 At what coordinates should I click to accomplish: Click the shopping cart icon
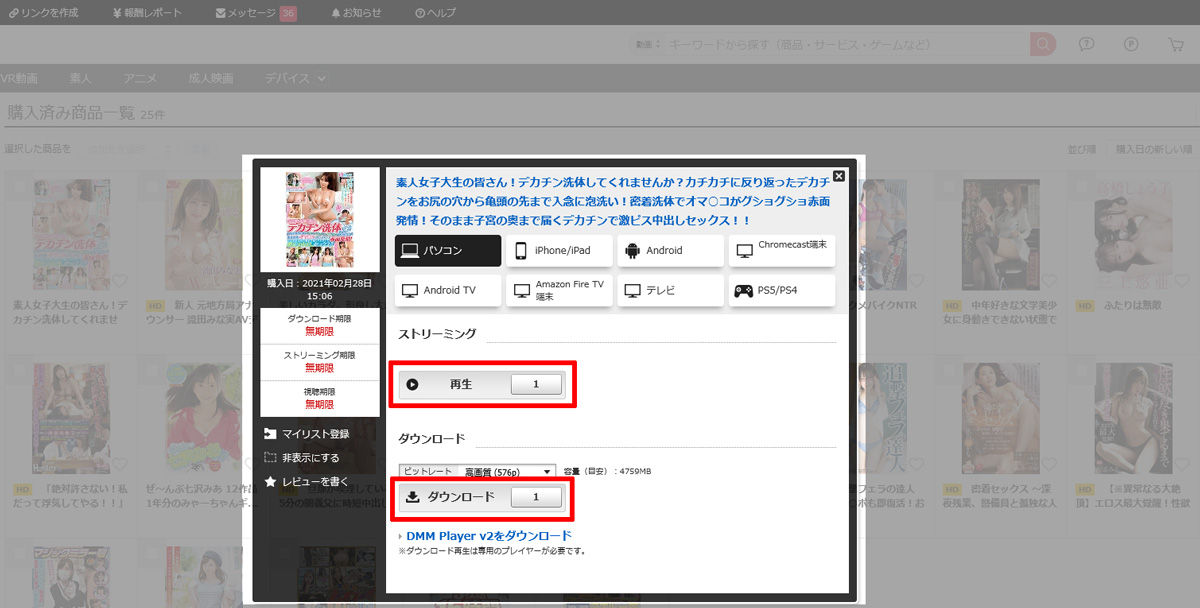coord(1175,45)
